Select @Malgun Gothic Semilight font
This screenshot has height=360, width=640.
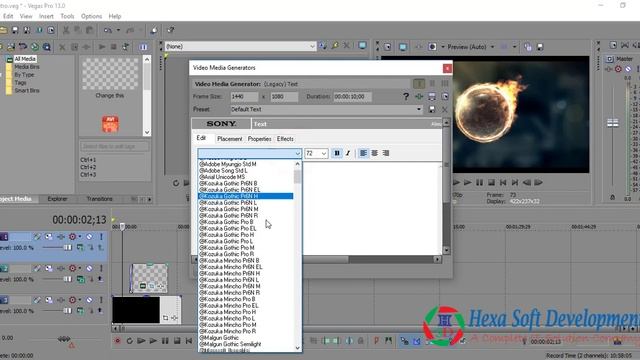pos(246,344)
